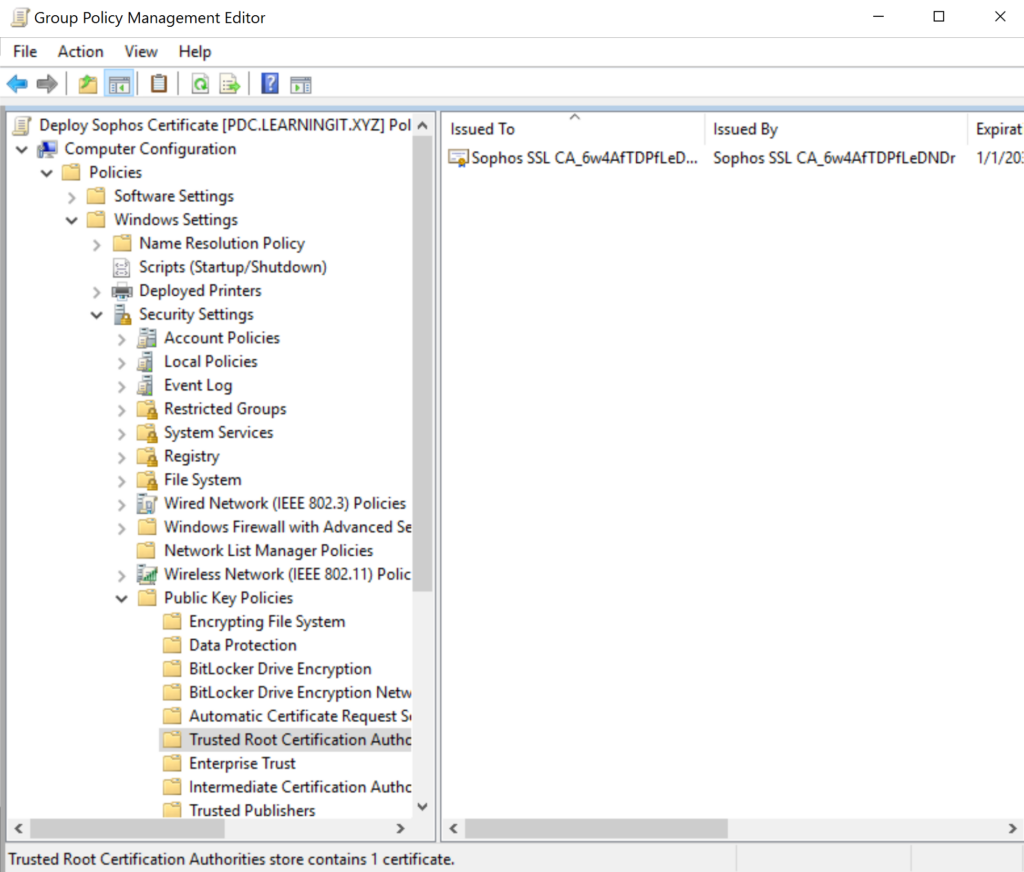Click the System Services locked-folder icon
Viewport: 1024px width, 872px height.
click(x=148, y=433)
